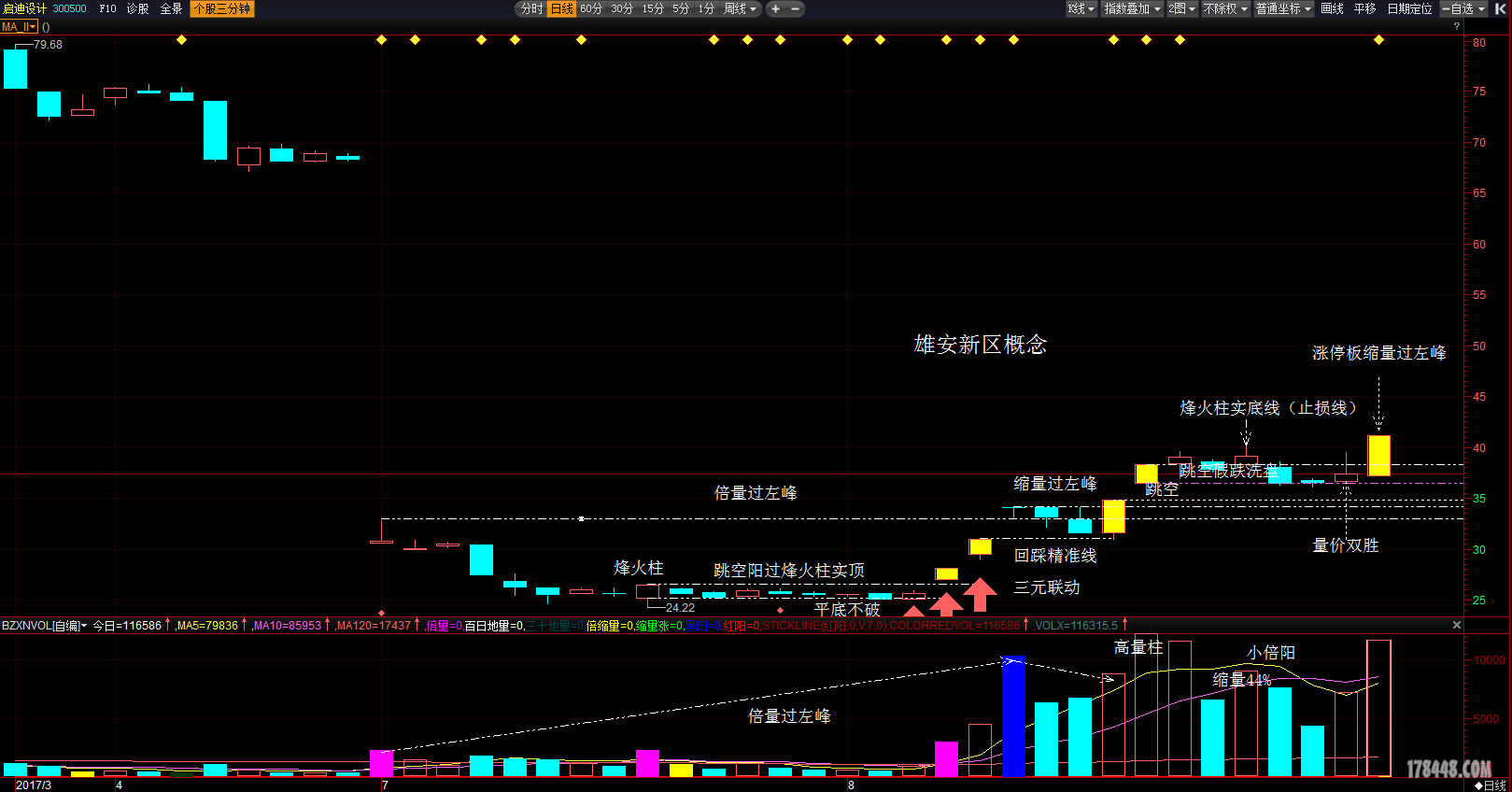Viewport: 1512px width, 792px height.
Task: Click the 小倍阳 label in volume panel
Action: pos(1271,653)
